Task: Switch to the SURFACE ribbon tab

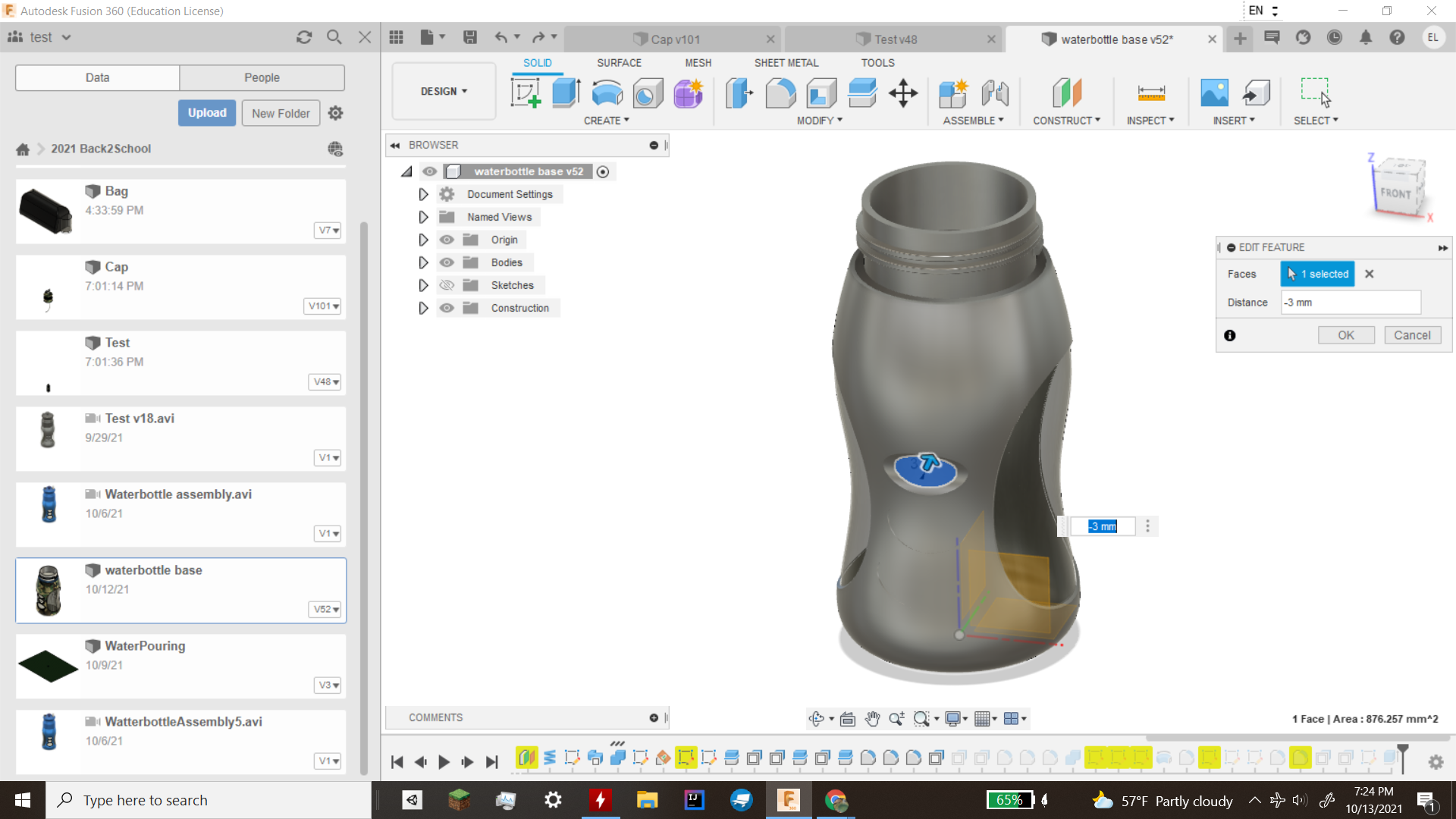Action: (619, 63)
